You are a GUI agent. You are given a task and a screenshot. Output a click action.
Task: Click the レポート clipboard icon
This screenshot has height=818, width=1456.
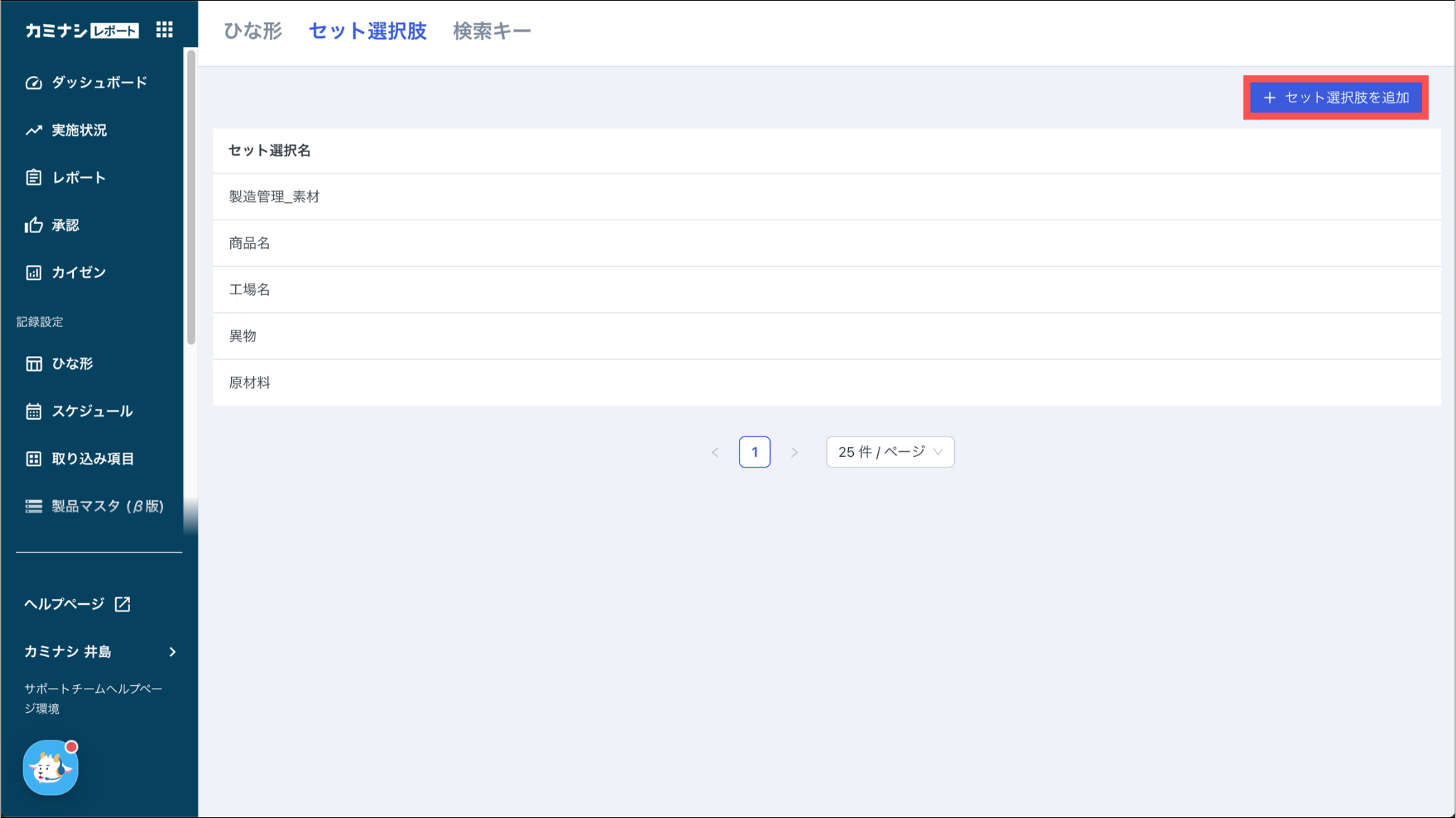33,178
